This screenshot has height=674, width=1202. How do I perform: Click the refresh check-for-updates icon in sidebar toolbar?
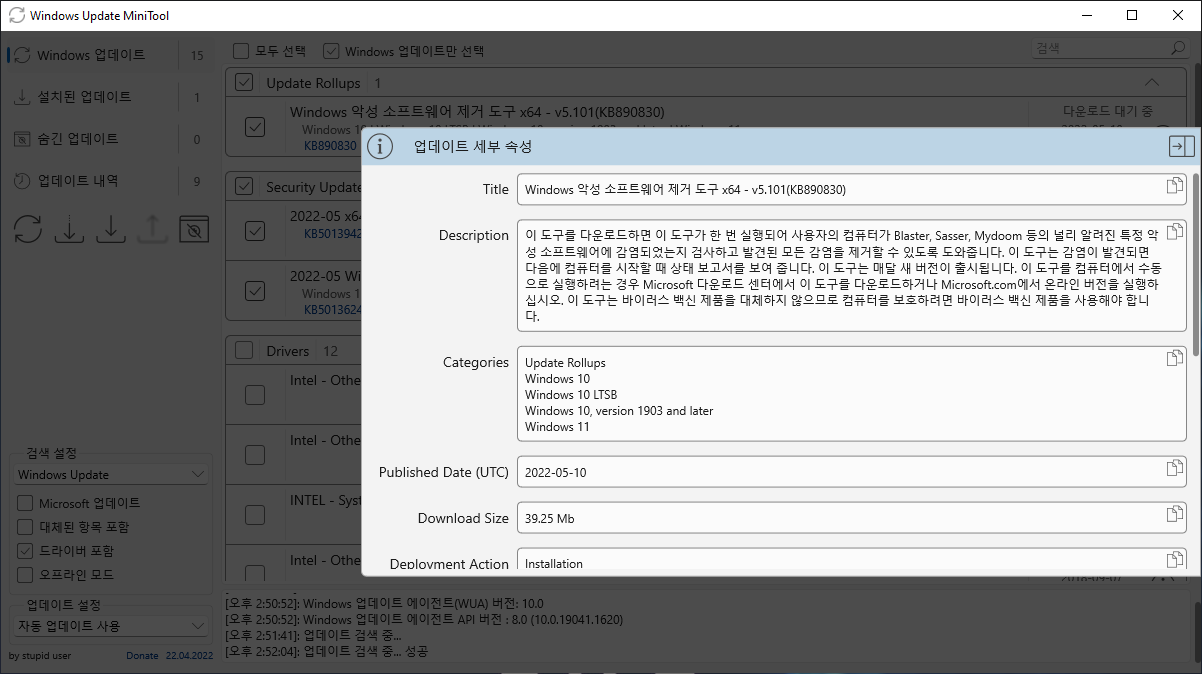[x=28, y=229]
